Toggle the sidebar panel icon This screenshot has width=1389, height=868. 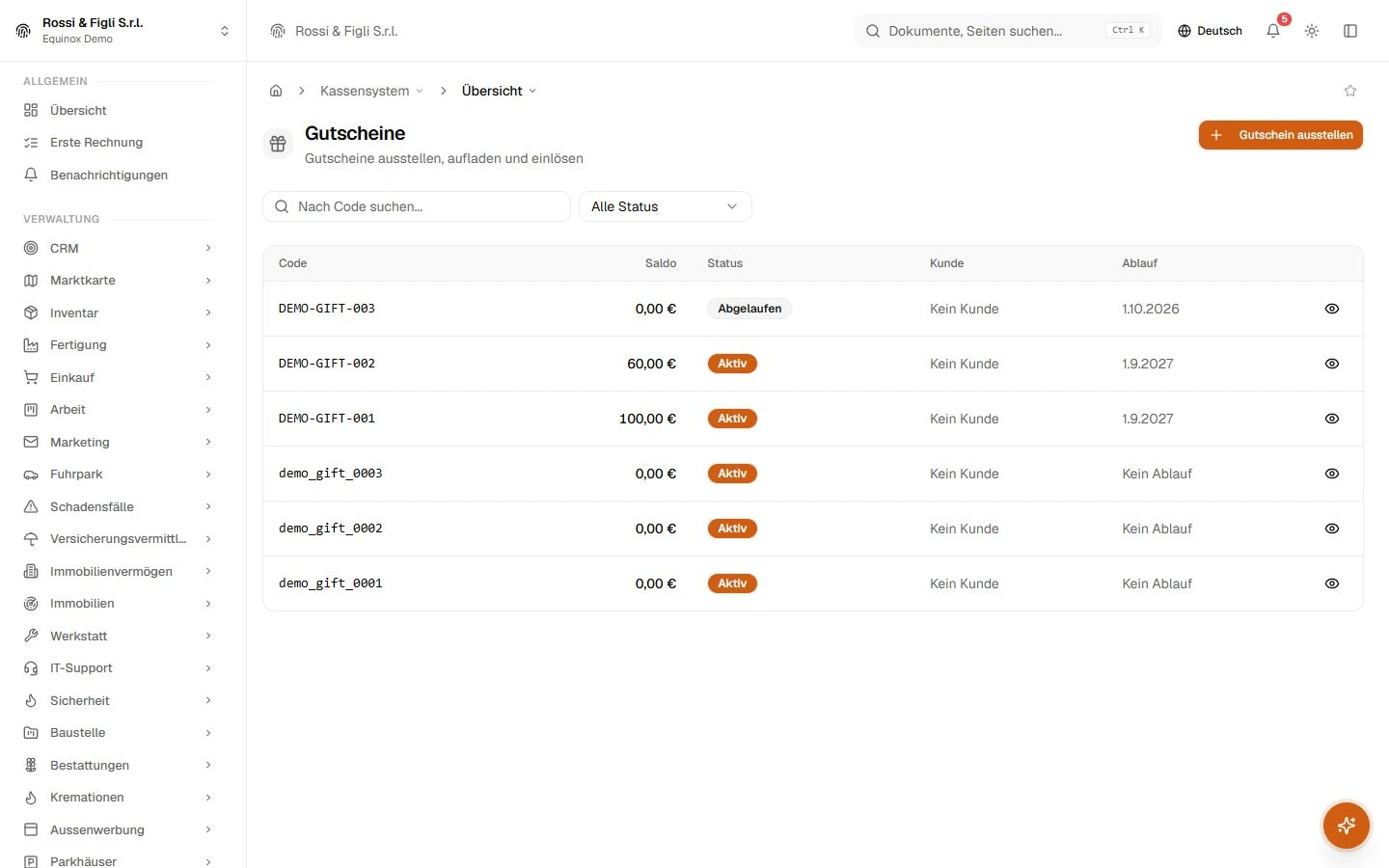(x=1350, y=31)
